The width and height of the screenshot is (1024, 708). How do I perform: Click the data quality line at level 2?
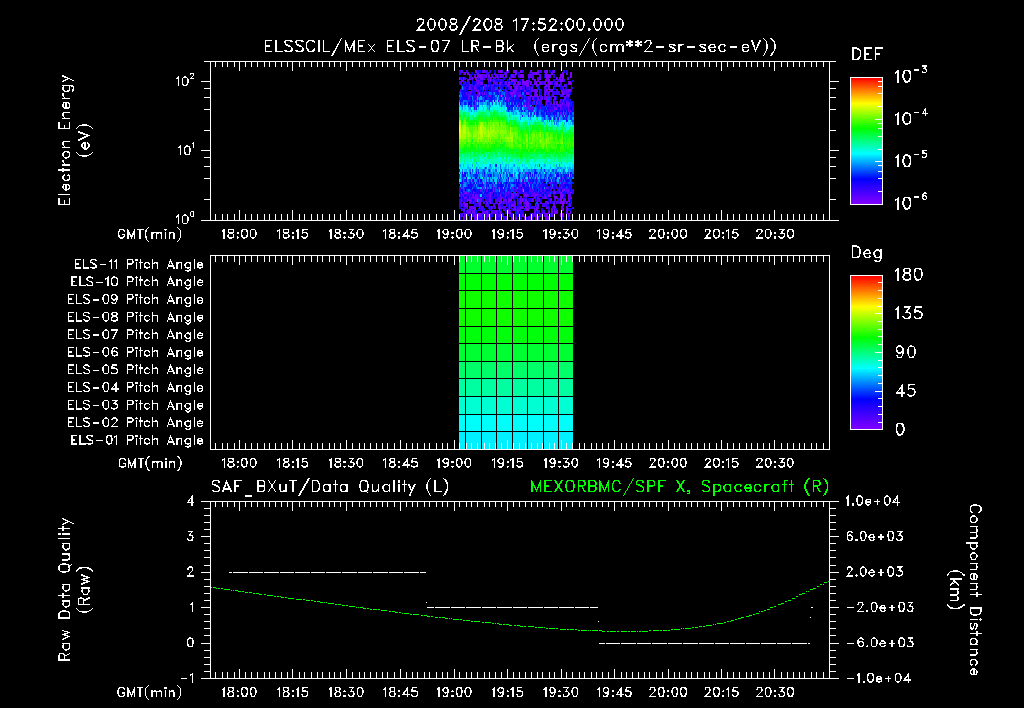[327, 572]
